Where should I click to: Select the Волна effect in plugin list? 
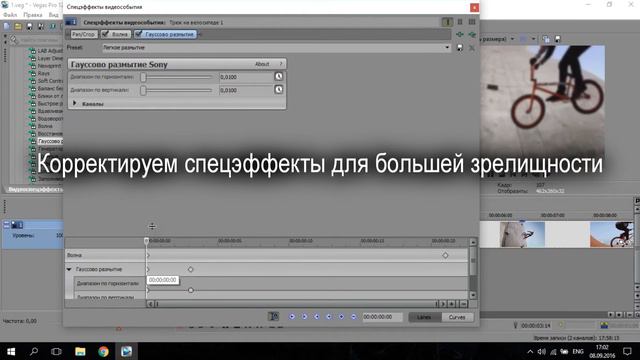(45, 126)
